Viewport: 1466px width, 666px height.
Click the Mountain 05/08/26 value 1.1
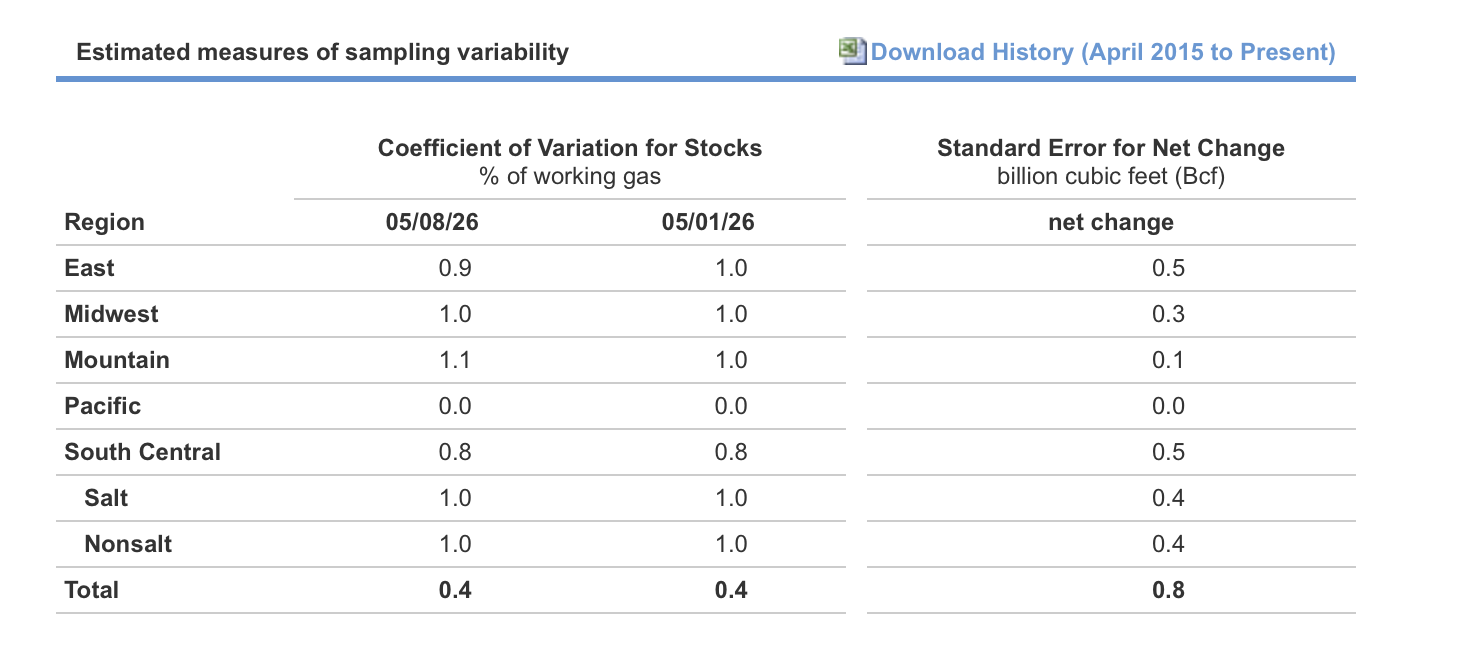[x=455, y=360]
